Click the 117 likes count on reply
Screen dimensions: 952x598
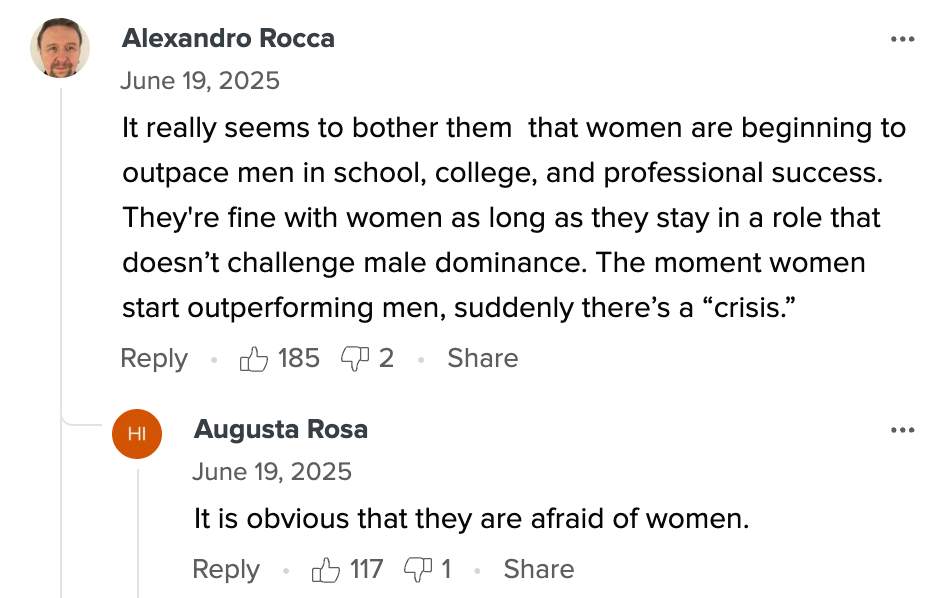pyautogui.click(x=366, y=569)
